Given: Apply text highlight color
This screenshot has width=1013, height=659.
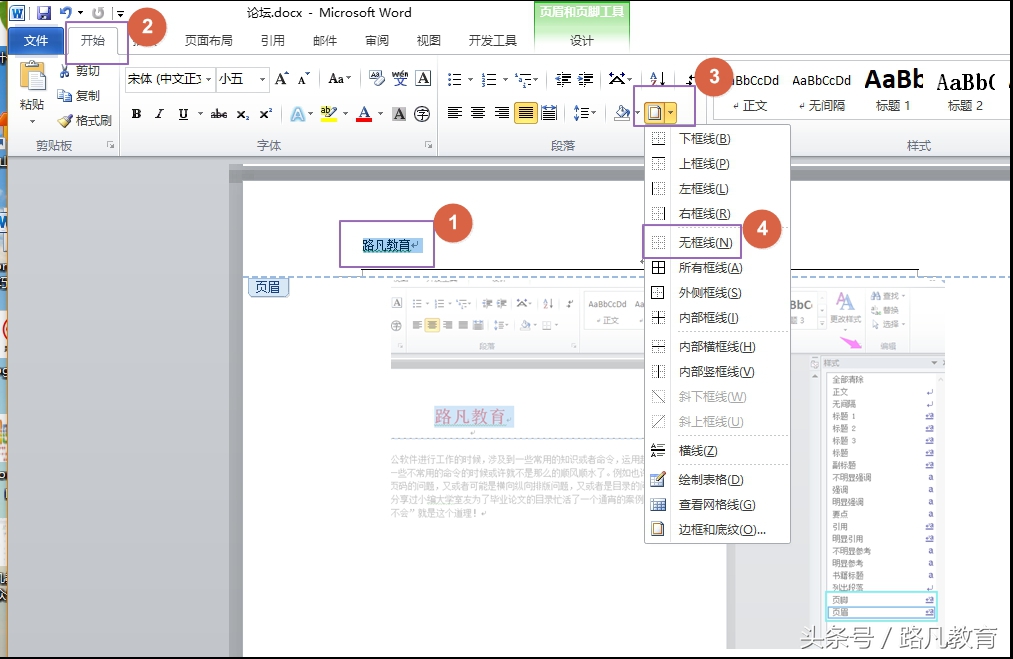Looking at the screenshot, I should tap(327, 113).
